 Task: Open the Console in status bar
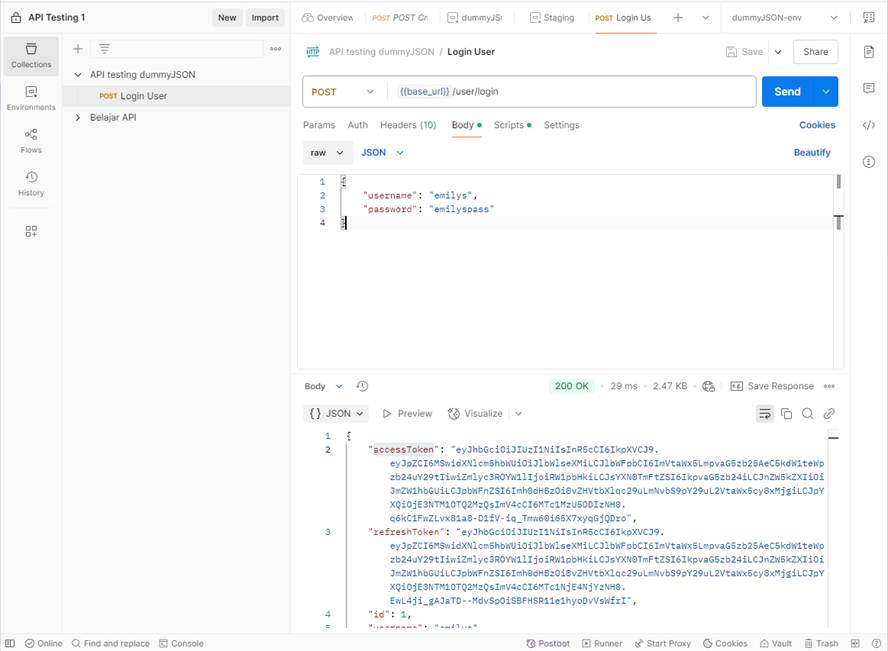click(180, 644)
